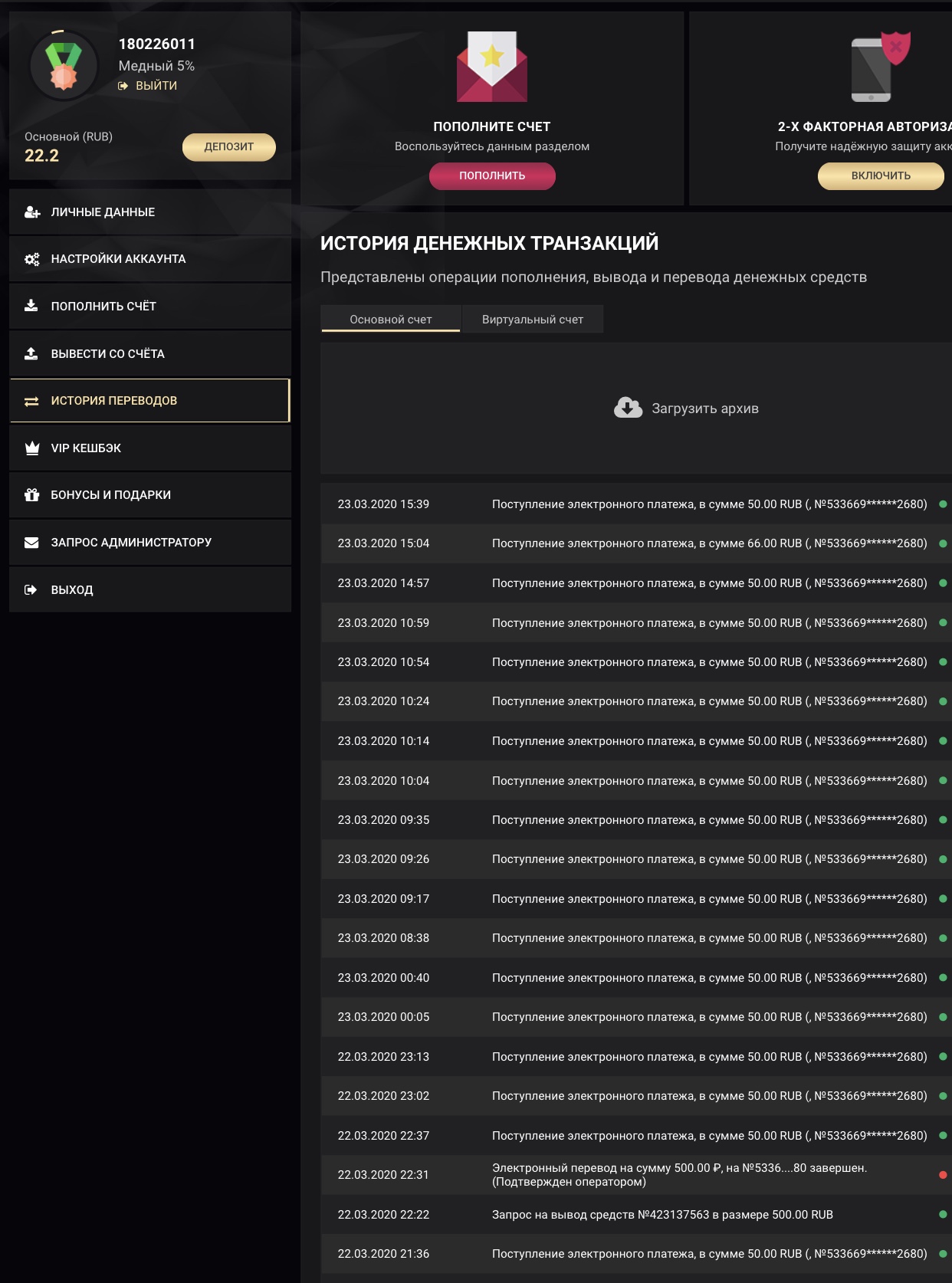Click transaction row dated 23.03.2020 10:59
952x1283 pixels.
click(636, 623)
